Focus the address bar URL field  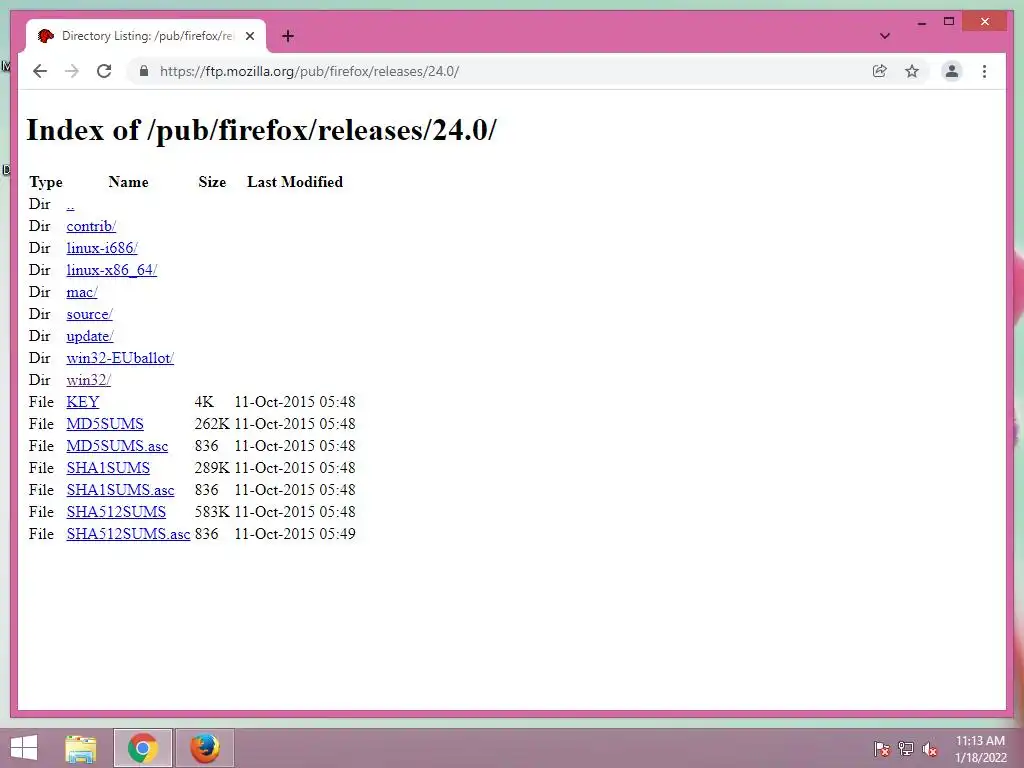pyautogui.click(x=509, y=71)
